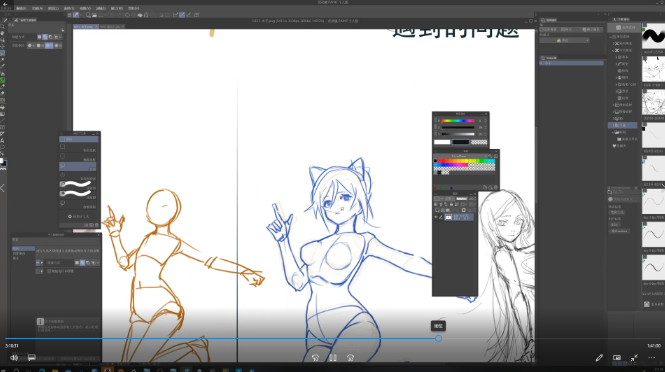The width and height of the screenshot is (665, 372).
Task: Open the third menu bar item
Action: pyautogui.click(x=53, y=8)
